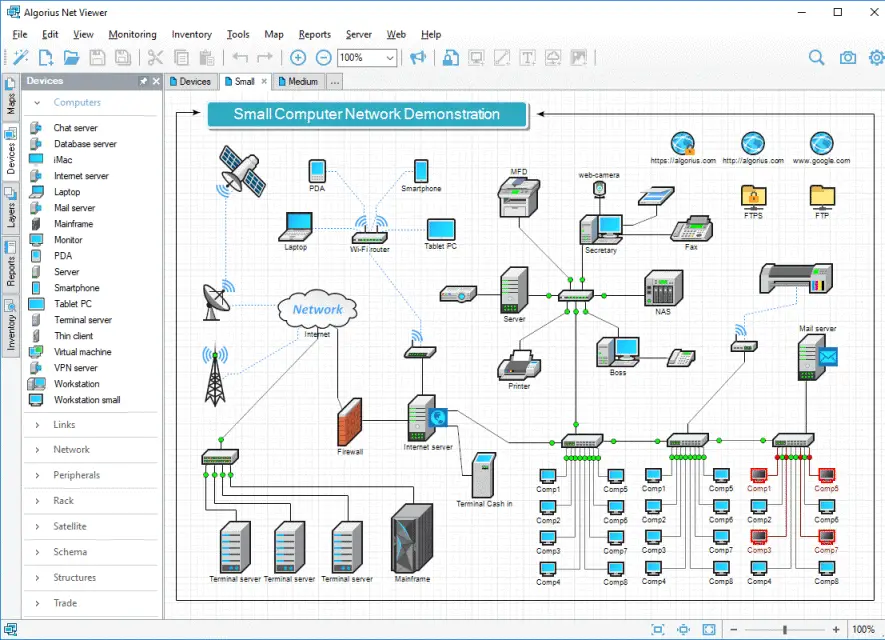This screenshot has width=885, height=640.
Task: Click the megaphone notification toolbar icon
Action: pos(418,57)
